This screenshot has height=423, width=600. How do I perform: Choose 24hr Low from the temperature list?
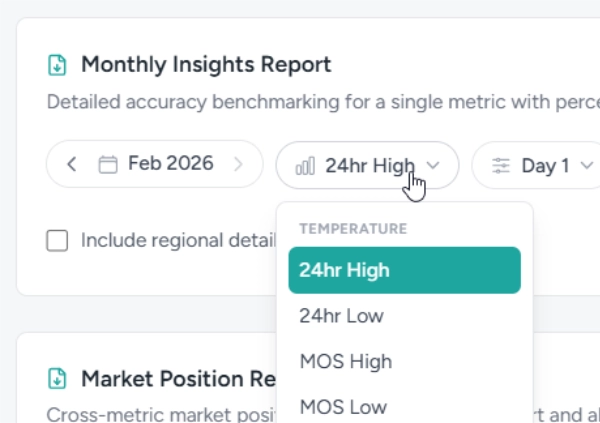click(x=341, y=316)
